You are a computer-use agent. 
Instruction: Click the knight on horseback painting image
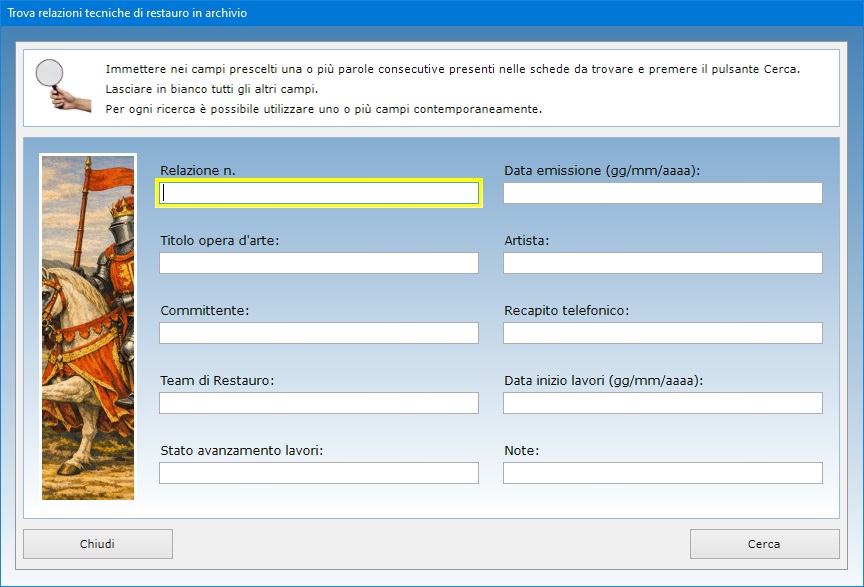(88, 326)
